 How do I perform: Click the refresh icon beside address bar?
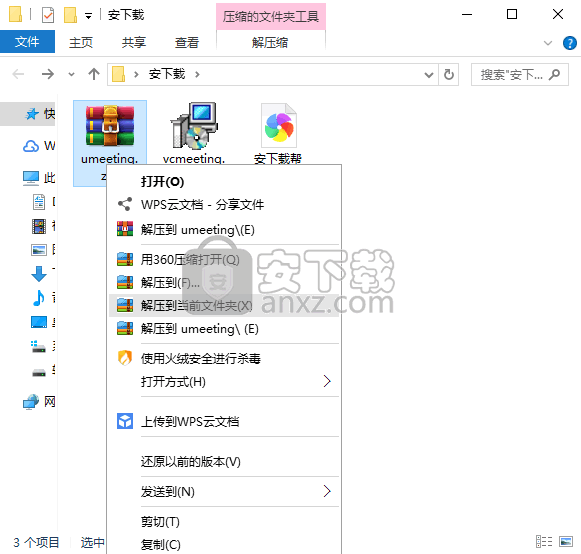[x=449, y=74]
